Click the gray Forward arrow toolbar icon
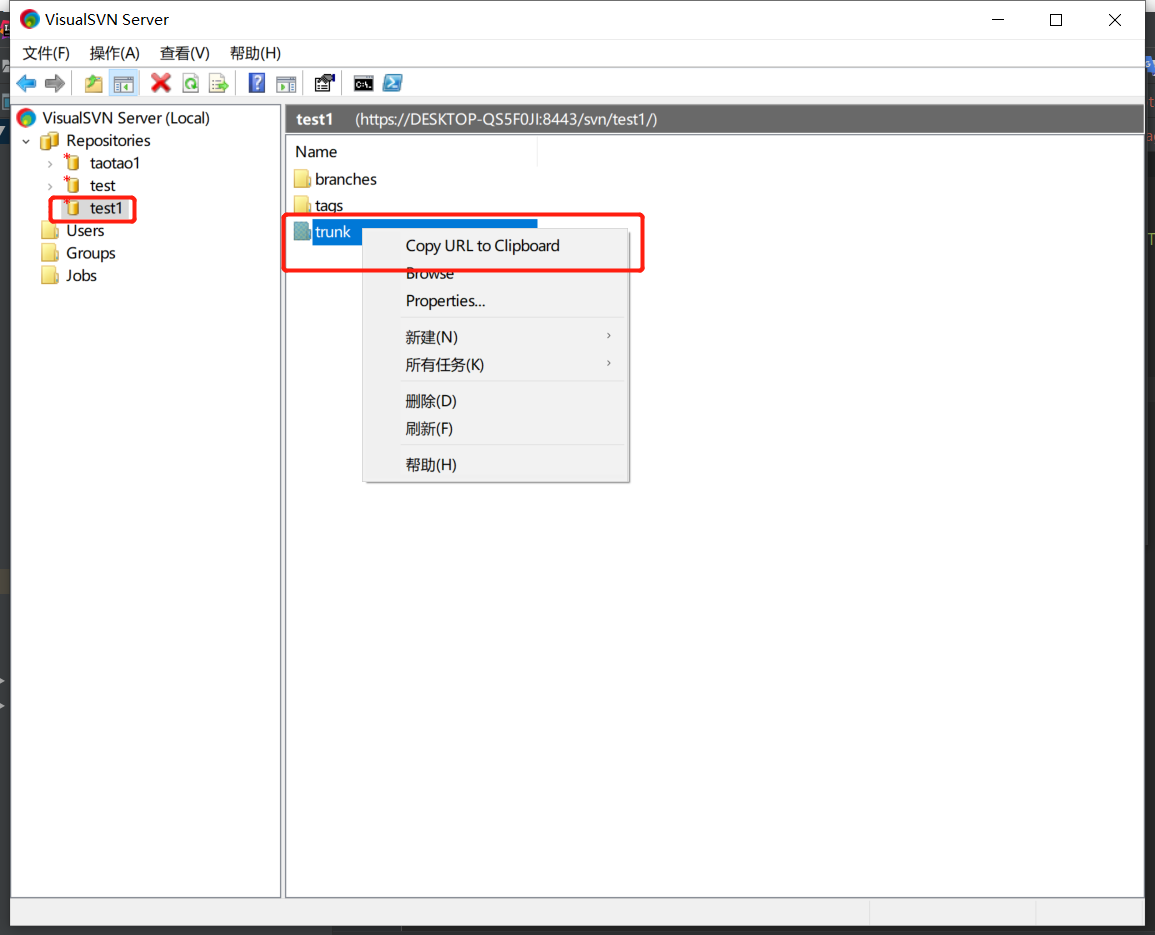This screenshot has height=935, width=1155. (55, 83)
